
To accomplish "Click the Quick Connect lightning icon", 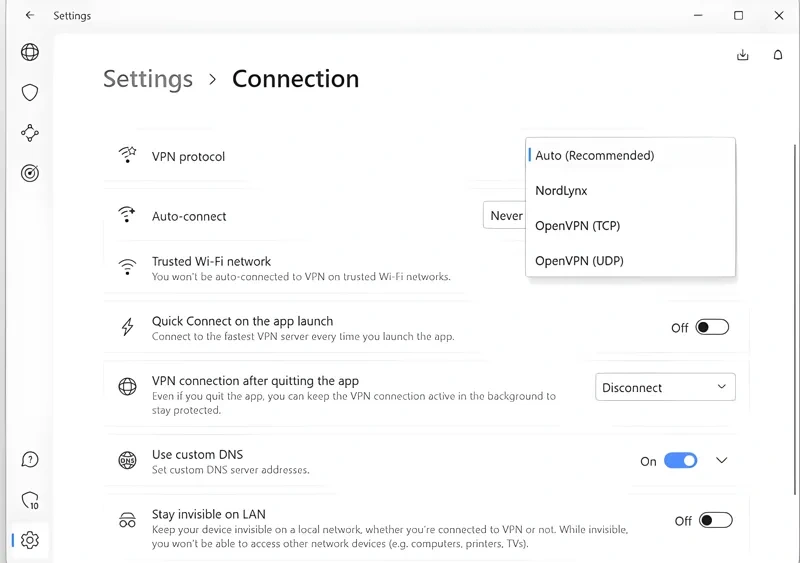I will click(x=127, y=327).
